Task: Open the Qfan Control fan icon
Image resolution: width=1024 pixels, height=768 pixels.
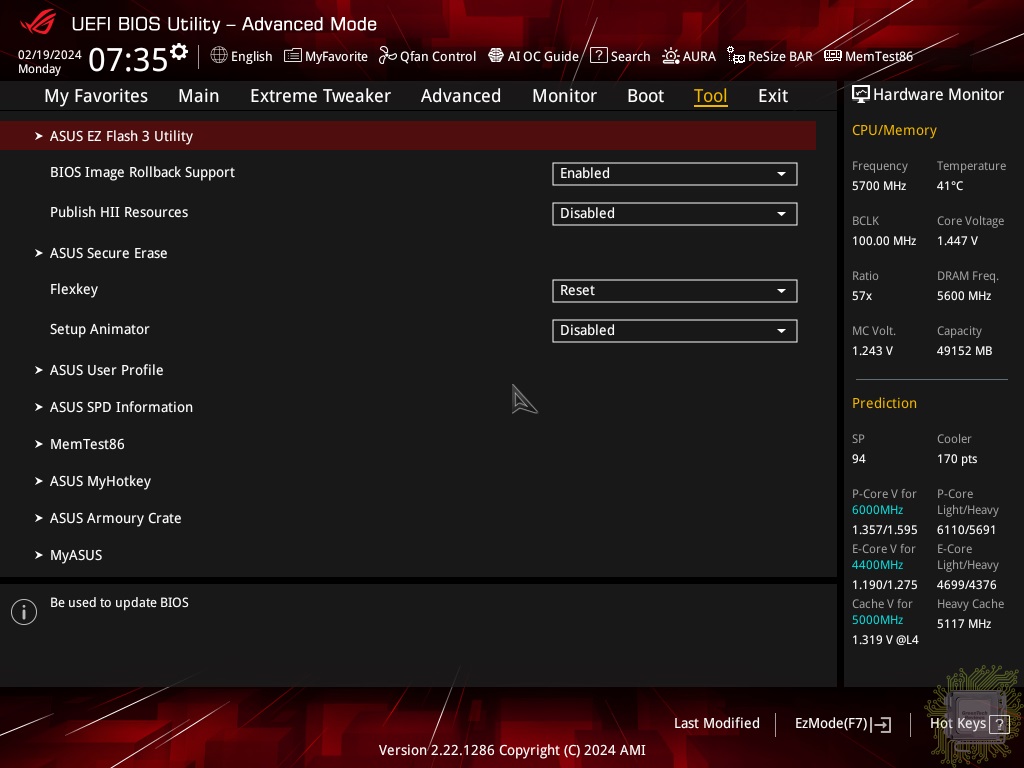Action: [x=388, y=56]
